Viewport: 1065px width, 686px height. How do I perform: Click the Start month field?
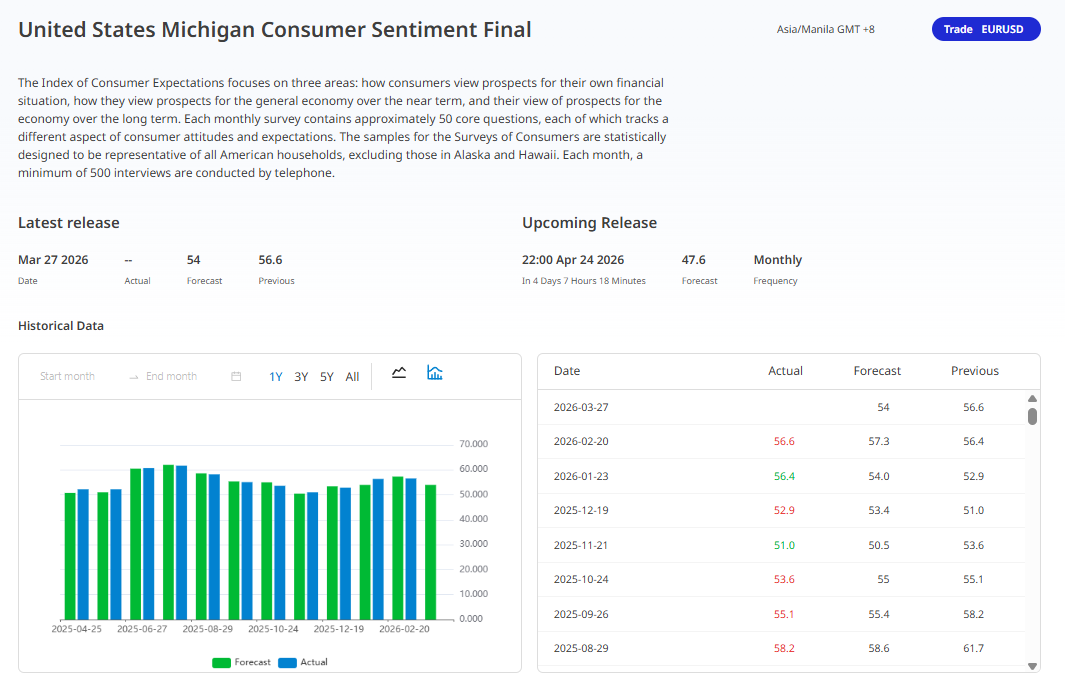[68, 377]
